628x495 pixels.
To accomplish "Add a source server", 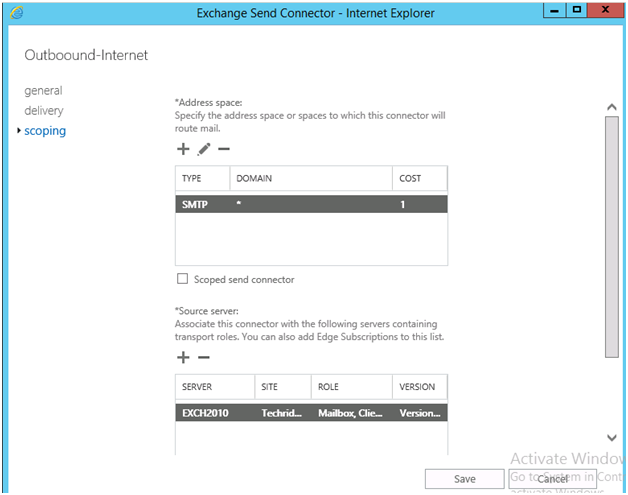I will tap(183, 357).
